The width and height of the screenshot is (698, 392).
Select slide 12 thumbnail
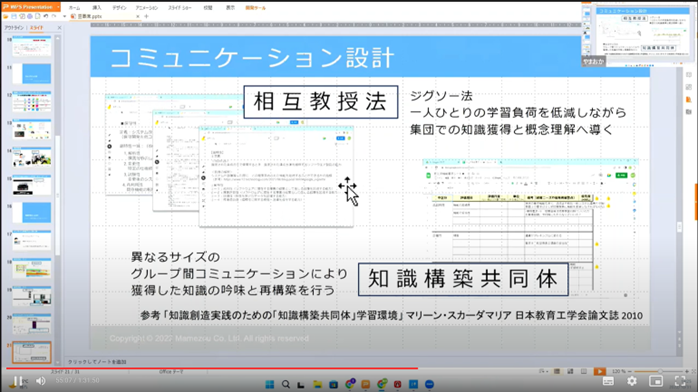click(x=32, y=101)
